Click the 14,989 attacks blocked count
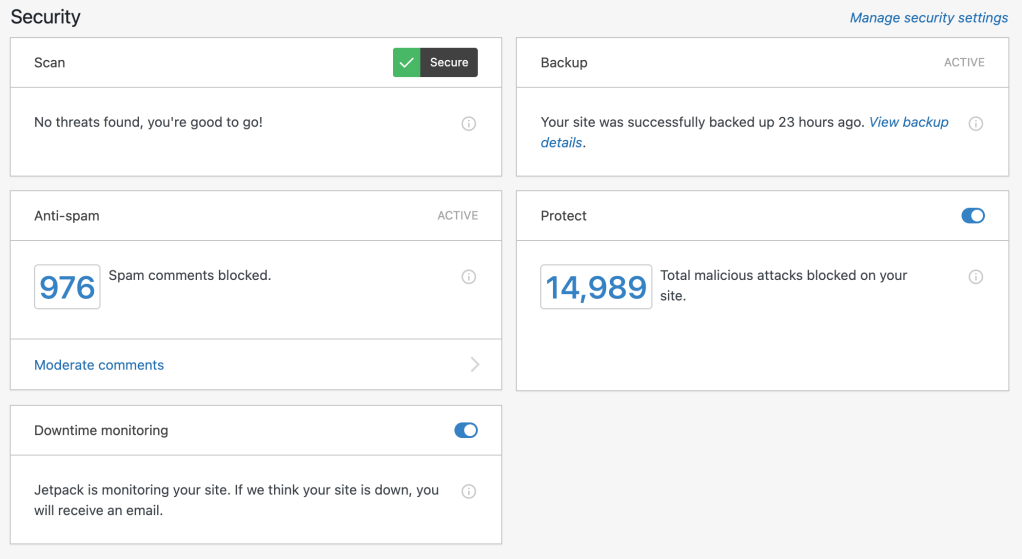Image resolution: width=1022 pixels, height=559 pixels. (x=596, y=287)
